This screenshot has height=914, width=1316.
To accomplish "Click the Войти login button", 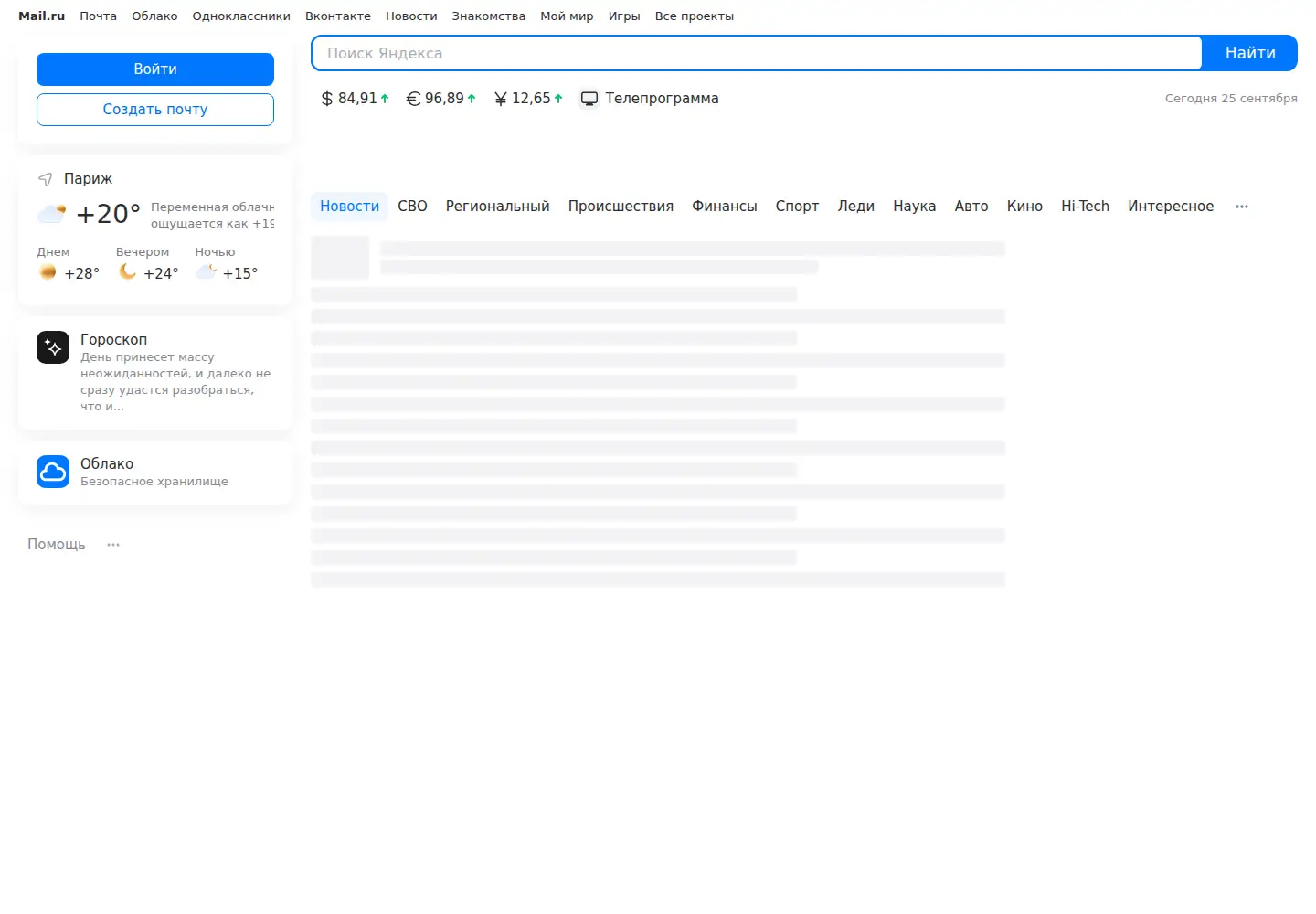I will coord(155,69).
